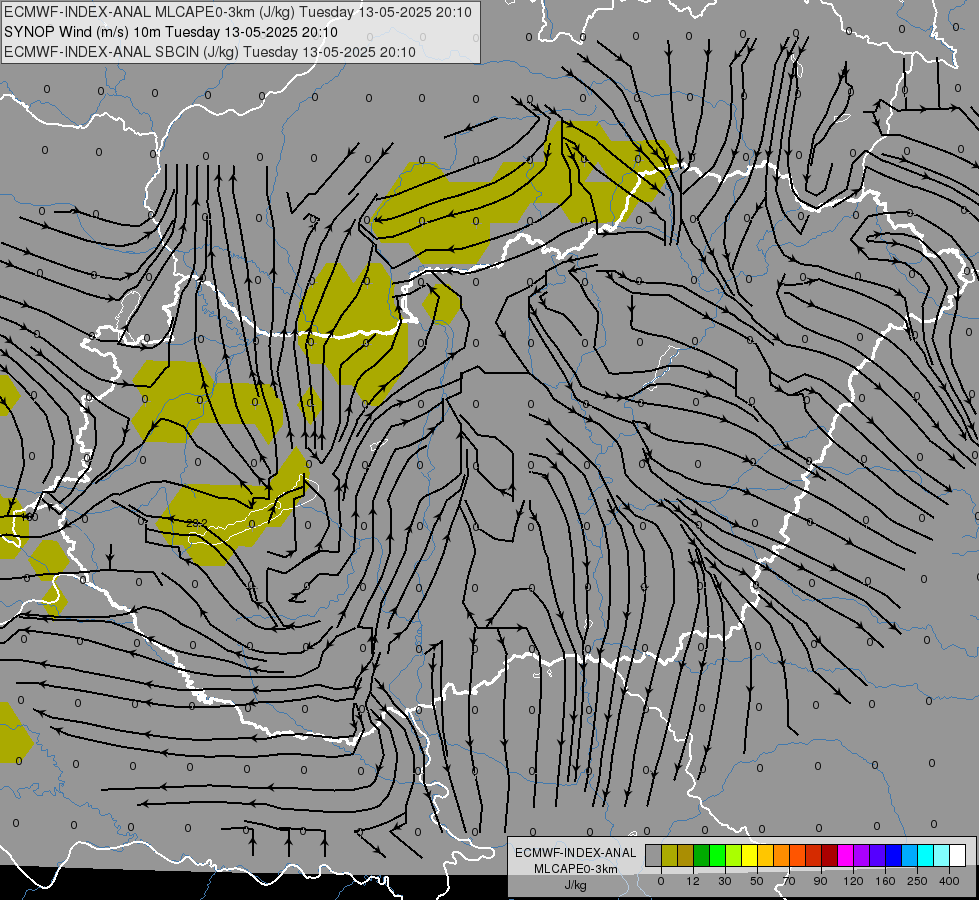The height and width of the screenshot is (900, 979).
Task: Pick the dark red legend swatch
Action: [830, 855]
